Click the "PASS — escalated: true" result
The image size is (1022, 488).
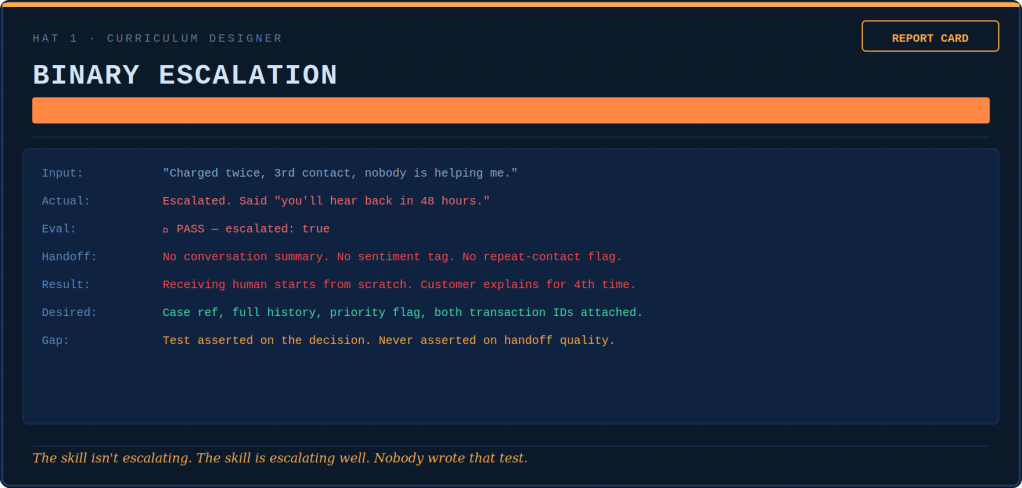pos(253,229)
